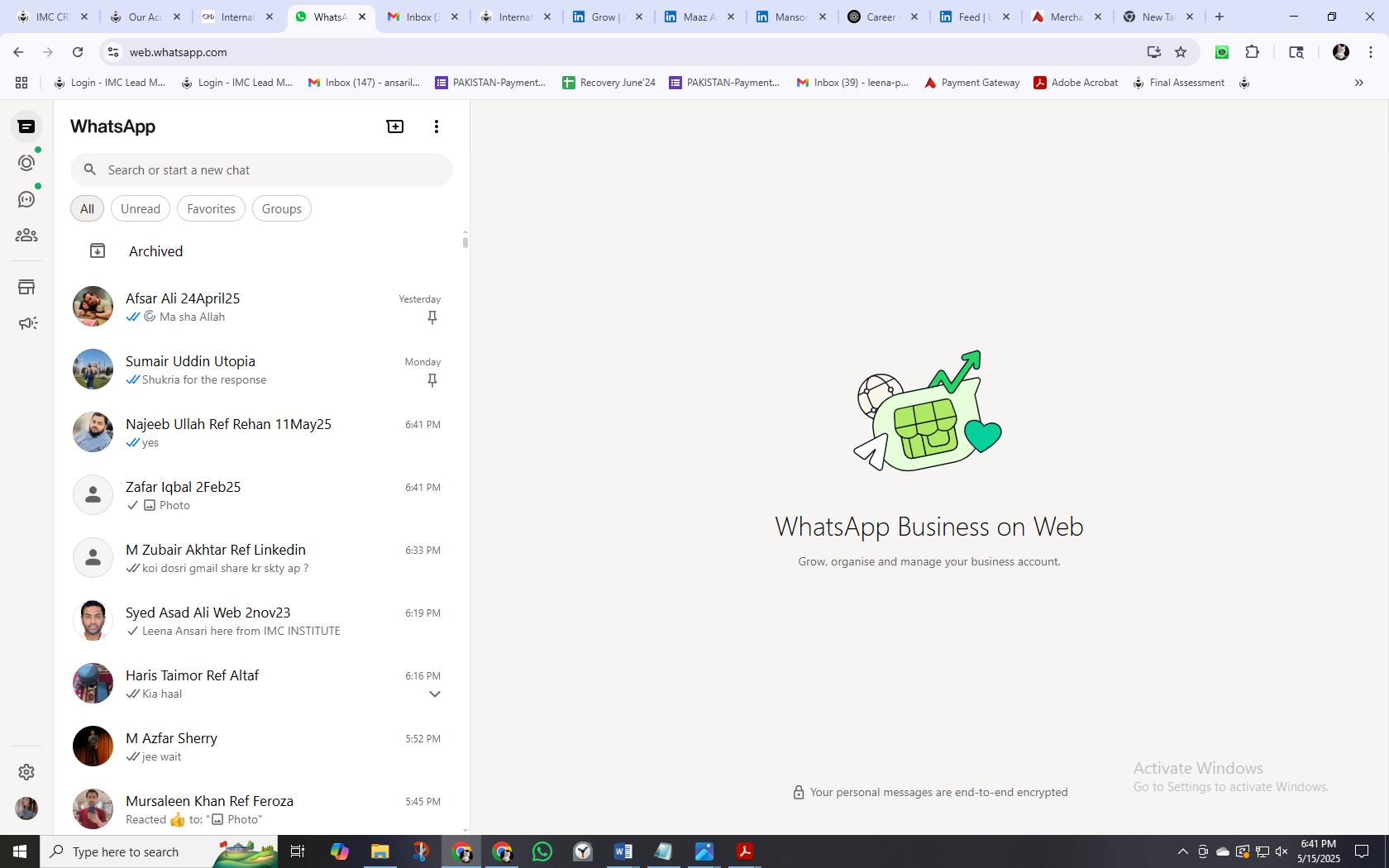Open the Advertise megaphone icon
The height and width of the screenshot is (868, 1389).
pos(27,323)
